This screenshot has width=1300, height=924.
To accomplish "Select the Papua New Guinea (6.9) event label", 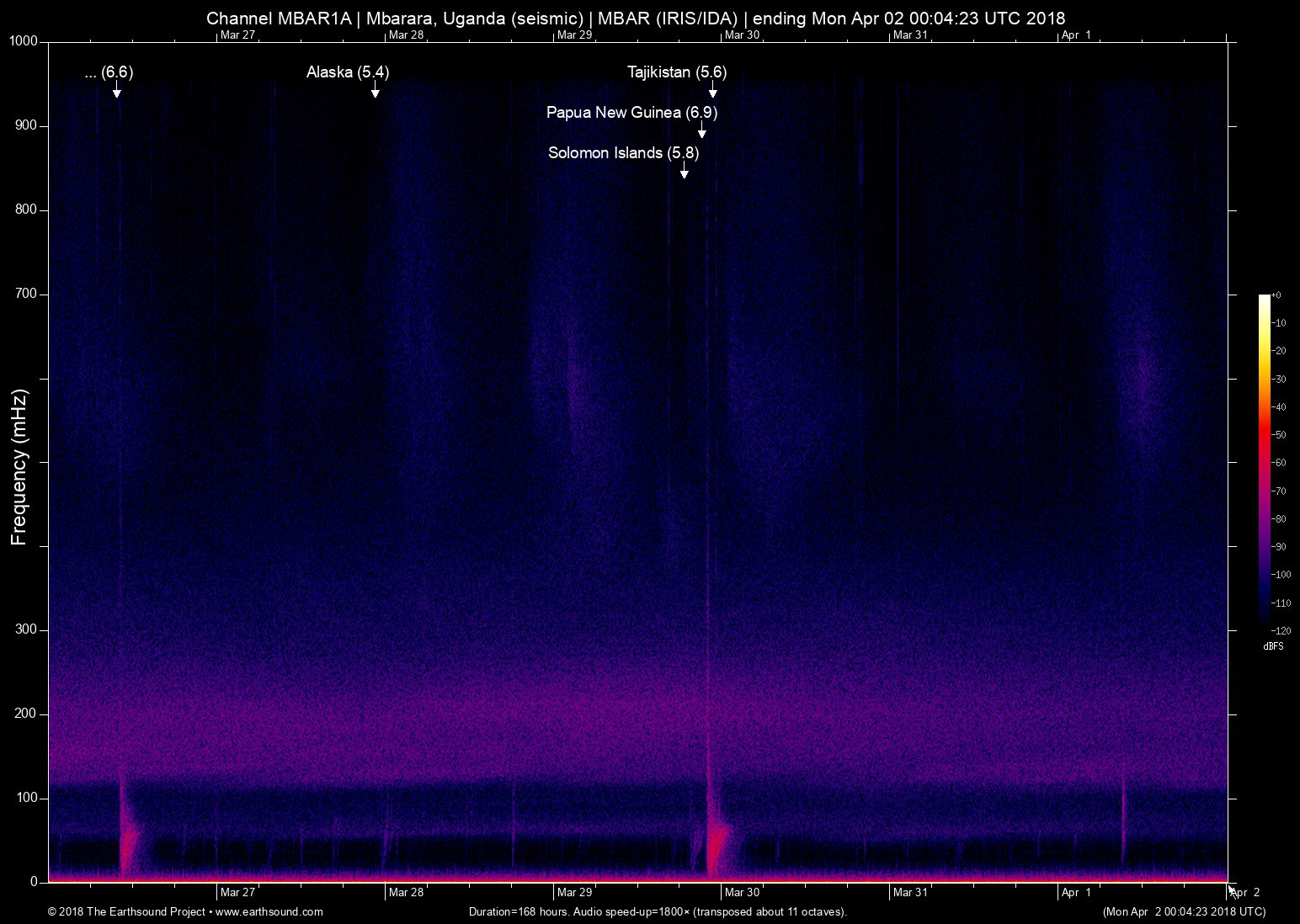I will click(631, 112).
